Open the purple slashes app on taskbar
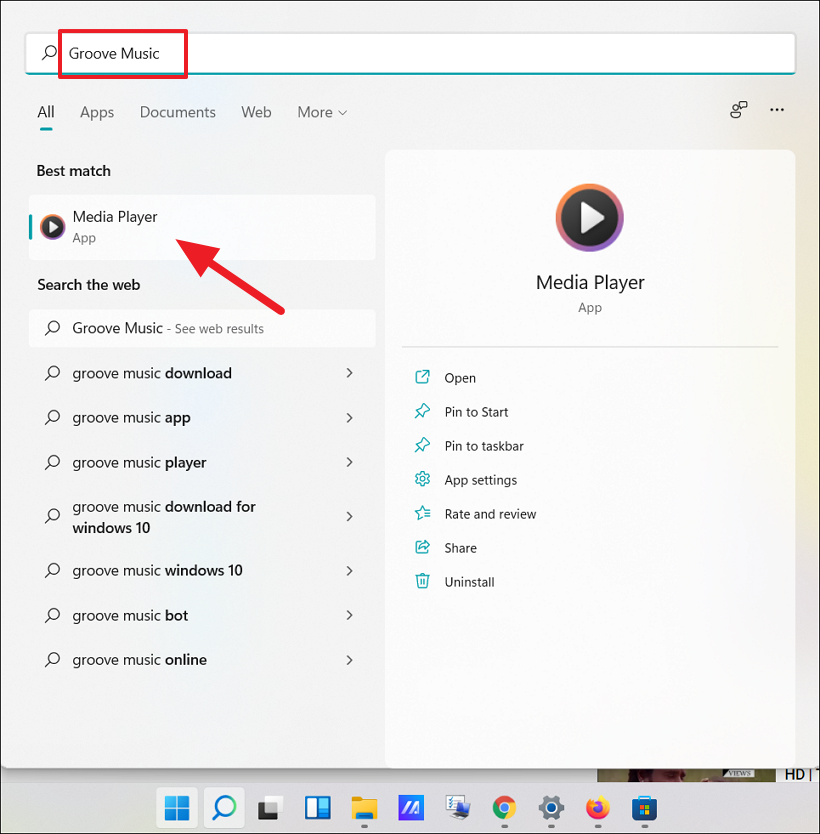The width and height of the screenshot is (820, 834). pyautogui.click(x=411, y=808)
